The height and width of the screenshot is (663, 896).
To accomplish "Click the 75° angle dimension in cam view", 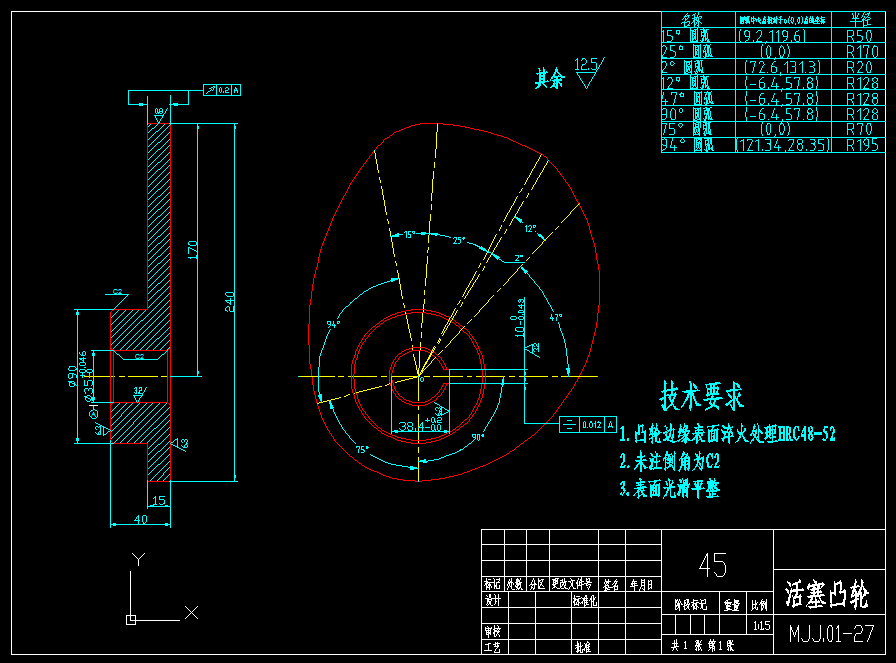I will click(362, 449).
